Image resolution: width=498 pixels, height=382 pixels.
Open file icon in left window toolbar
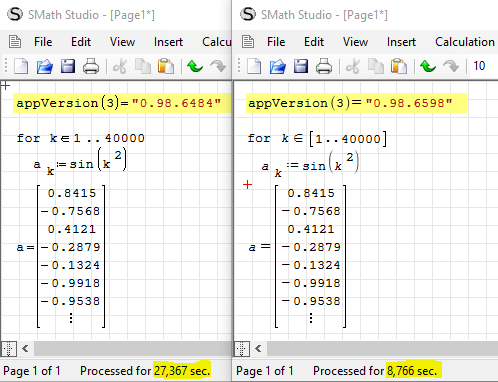tap(45, 66)
